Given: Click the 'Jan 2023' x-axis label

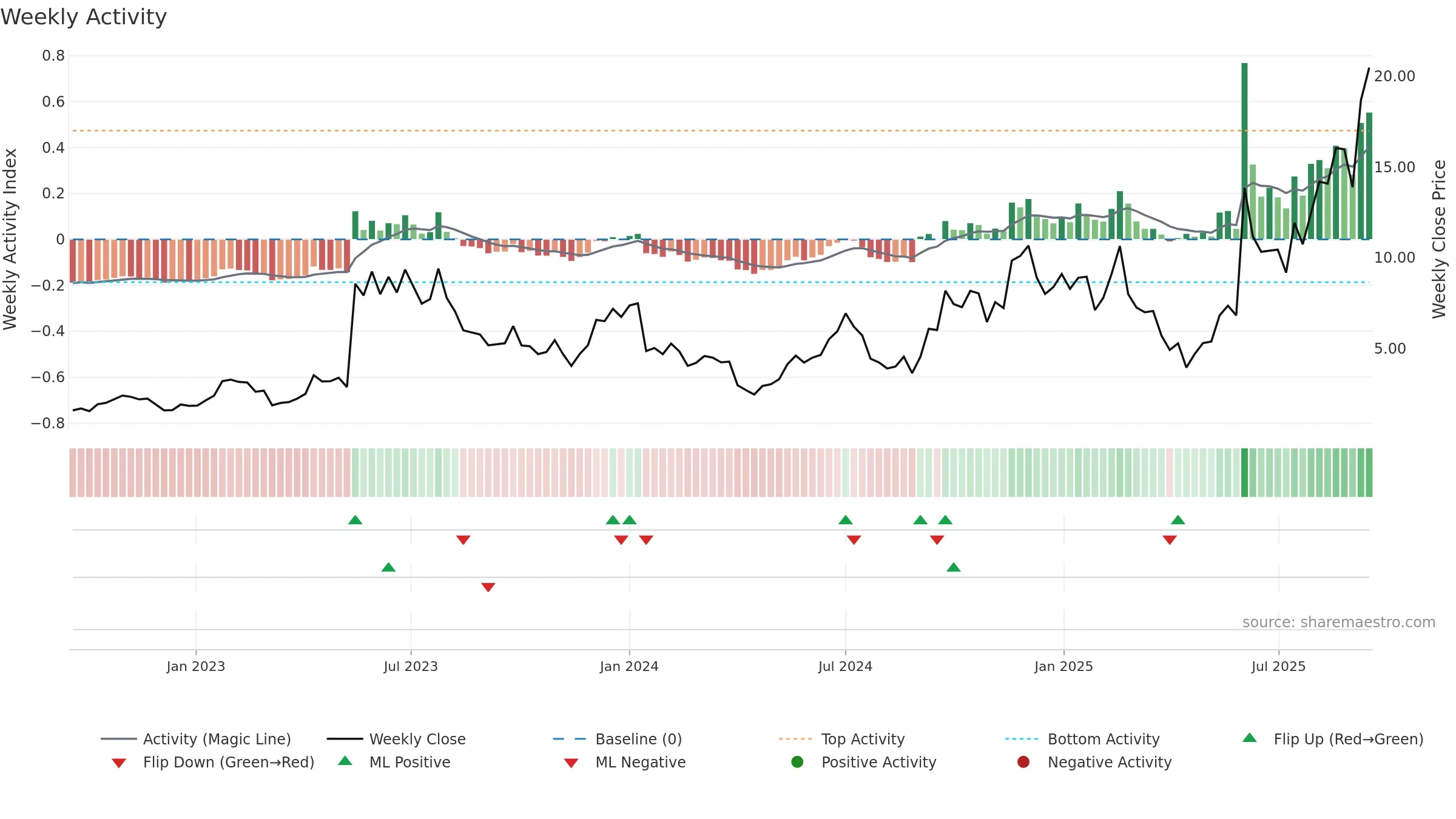Looking at the screenshot, I should pyautogui.click(x=196, y=666).
